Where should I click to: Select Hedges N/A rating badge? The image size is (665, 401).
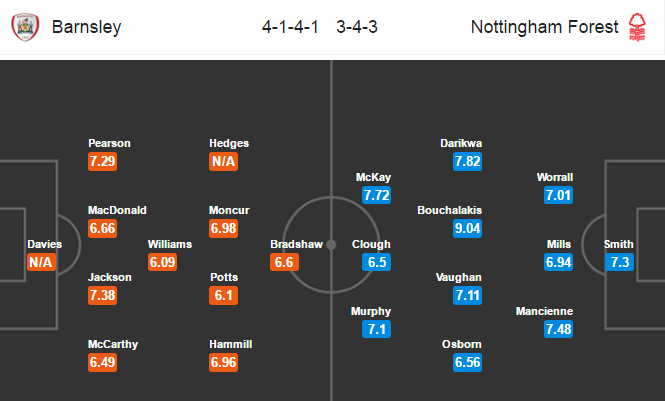point(224,162)
